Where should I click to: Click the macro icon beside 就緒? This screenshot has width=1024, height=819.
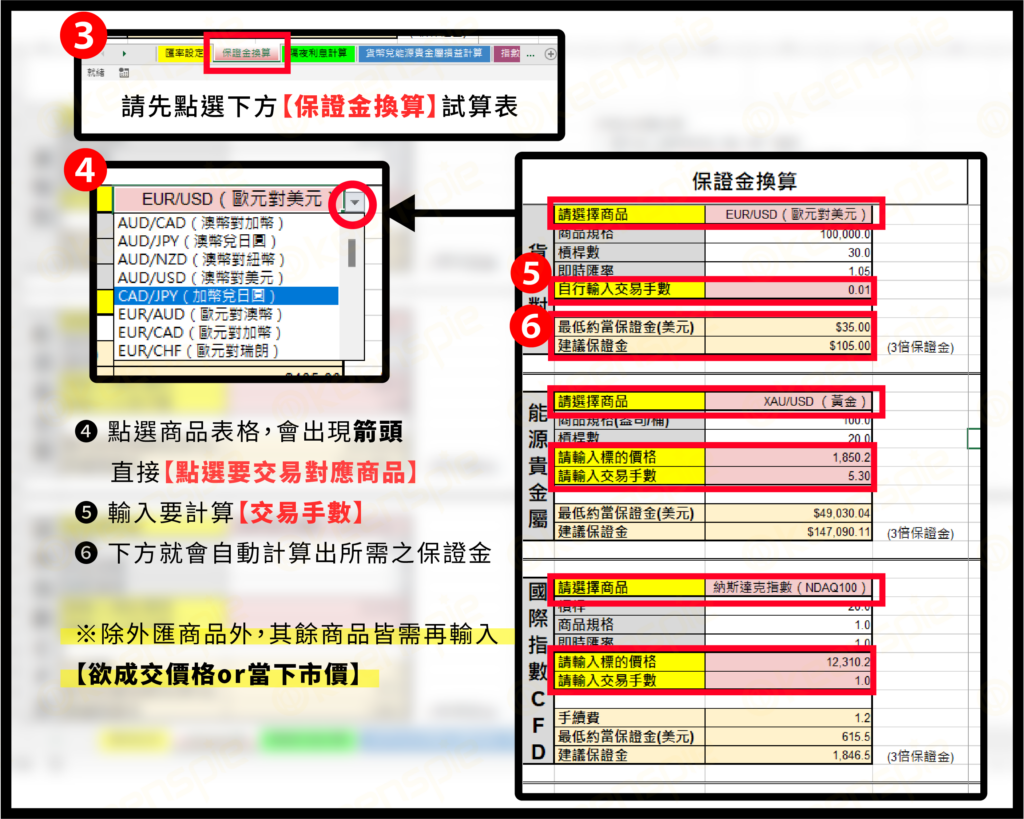coord(123,71)
